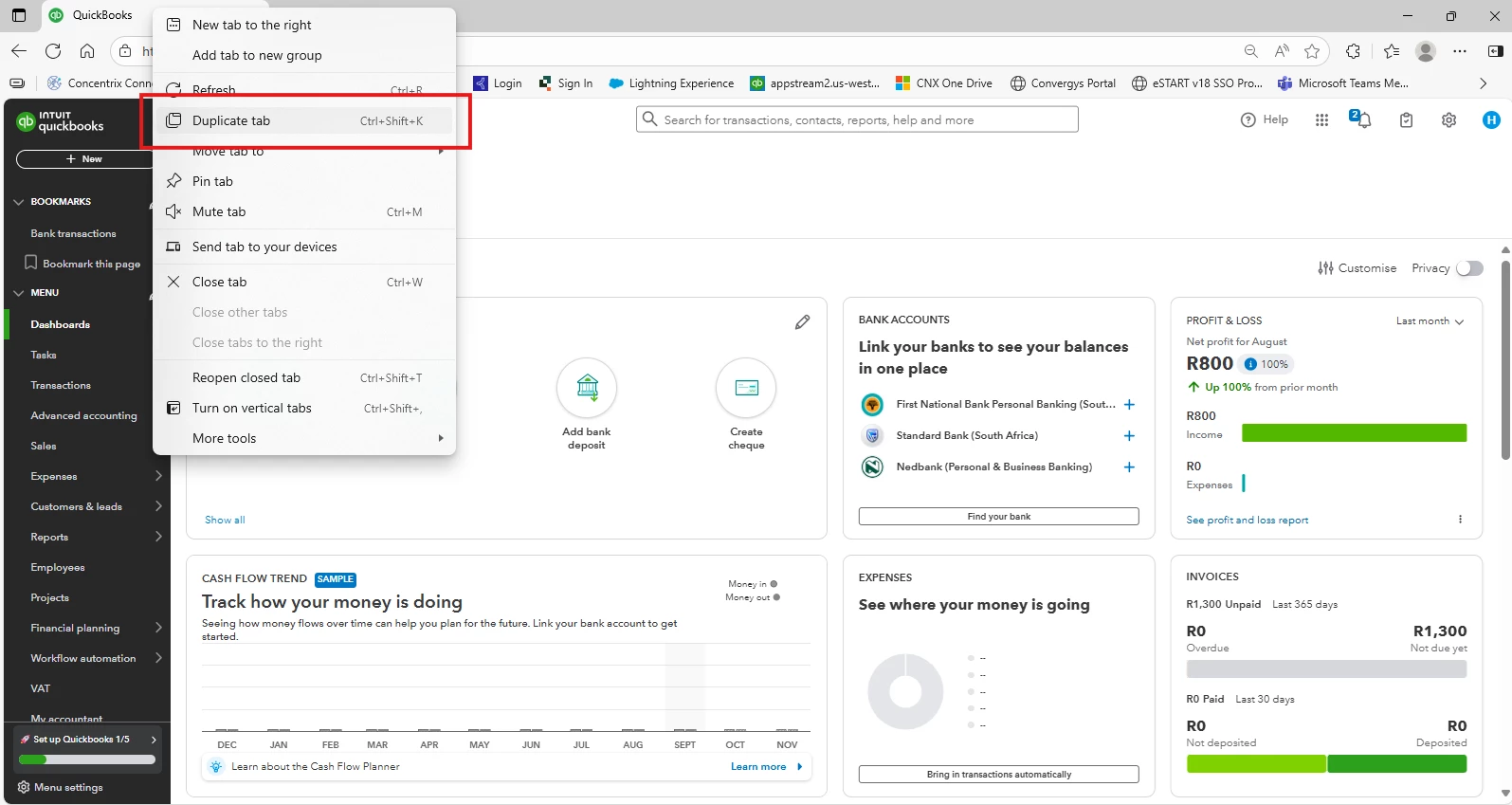Click Add bank deposit shortcut icon
This screenshot has width=1512, height=805.
click(x=587, y=388)
